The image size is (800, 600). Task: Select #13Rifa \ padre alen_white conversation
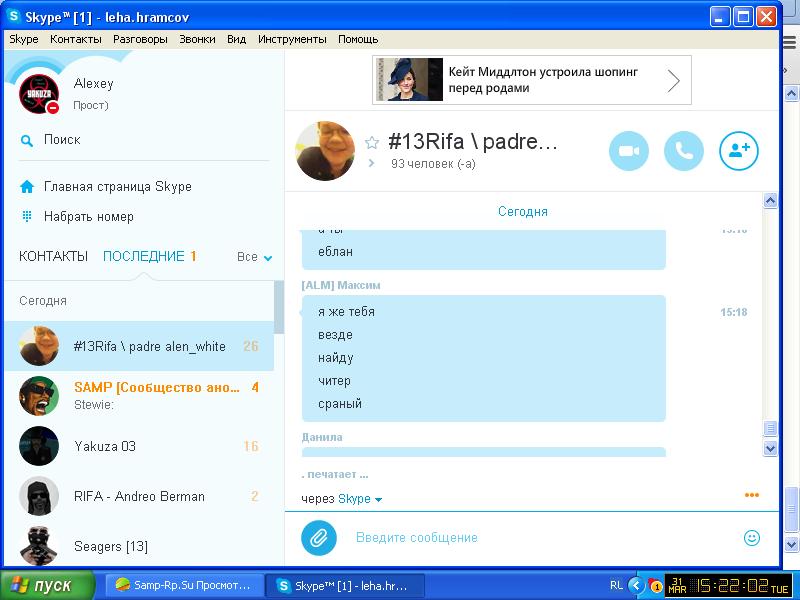139,346
